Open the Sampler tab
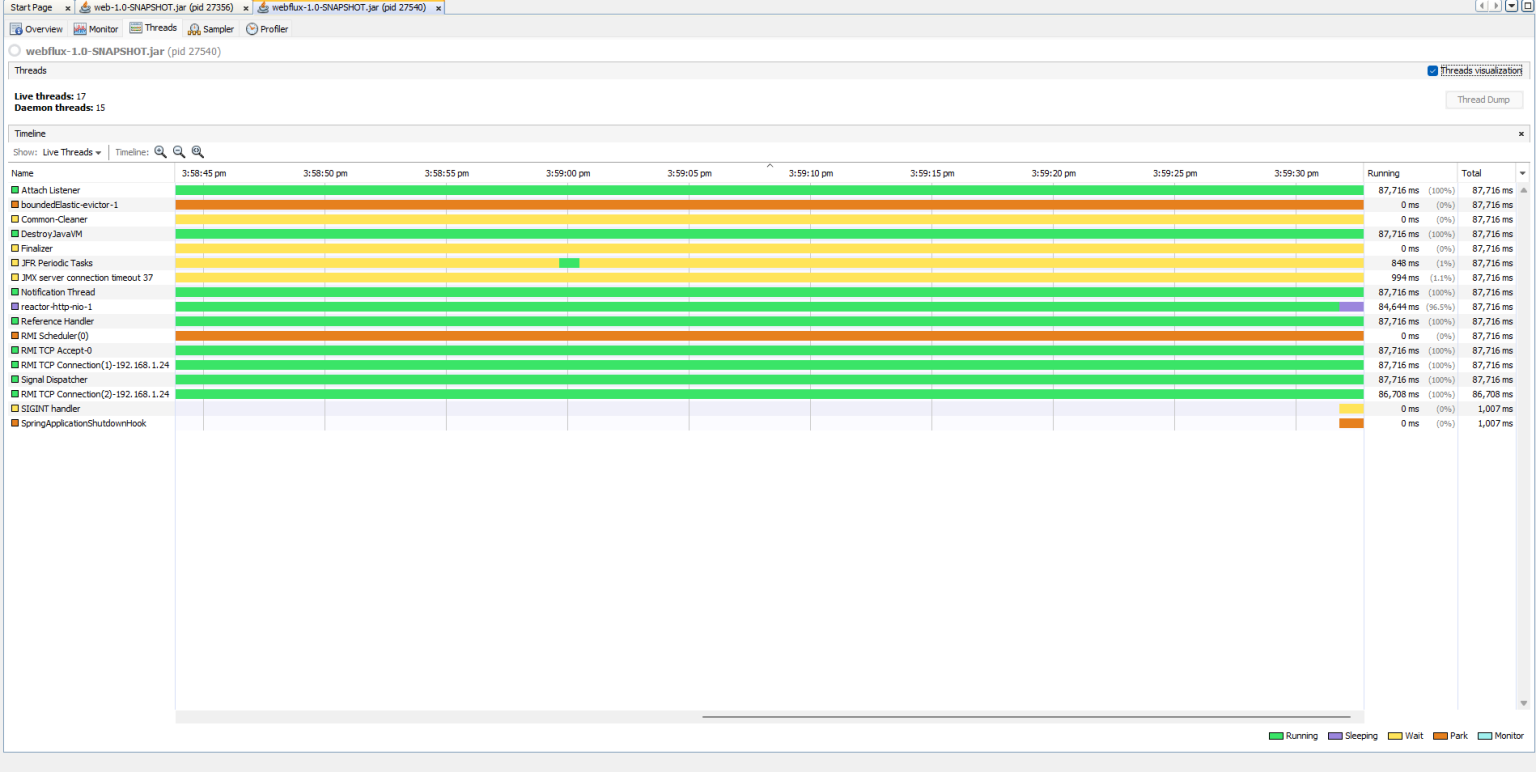This screenshot has height=772, width=1536. [211, 29]
